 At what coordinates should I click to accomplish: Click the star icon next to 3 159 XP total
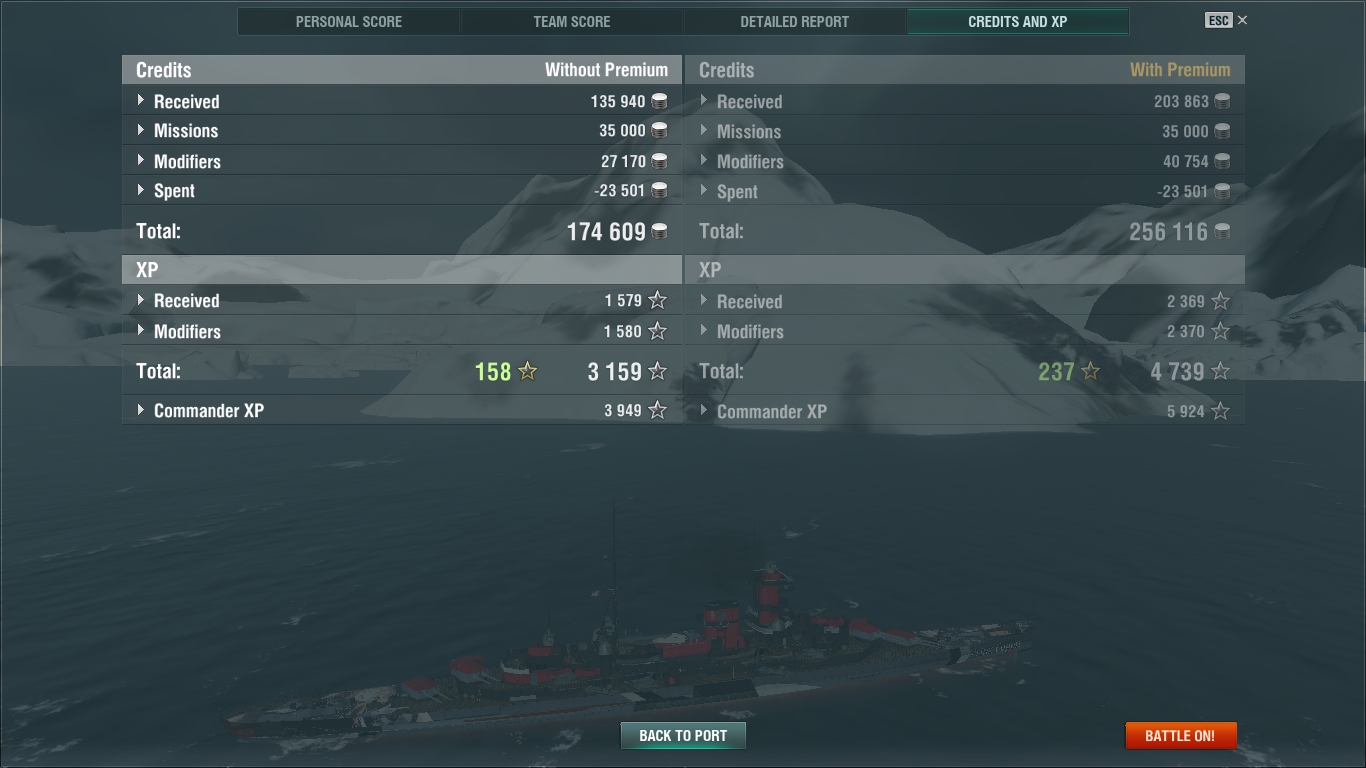pyautogui.click(x=657, y=371)
